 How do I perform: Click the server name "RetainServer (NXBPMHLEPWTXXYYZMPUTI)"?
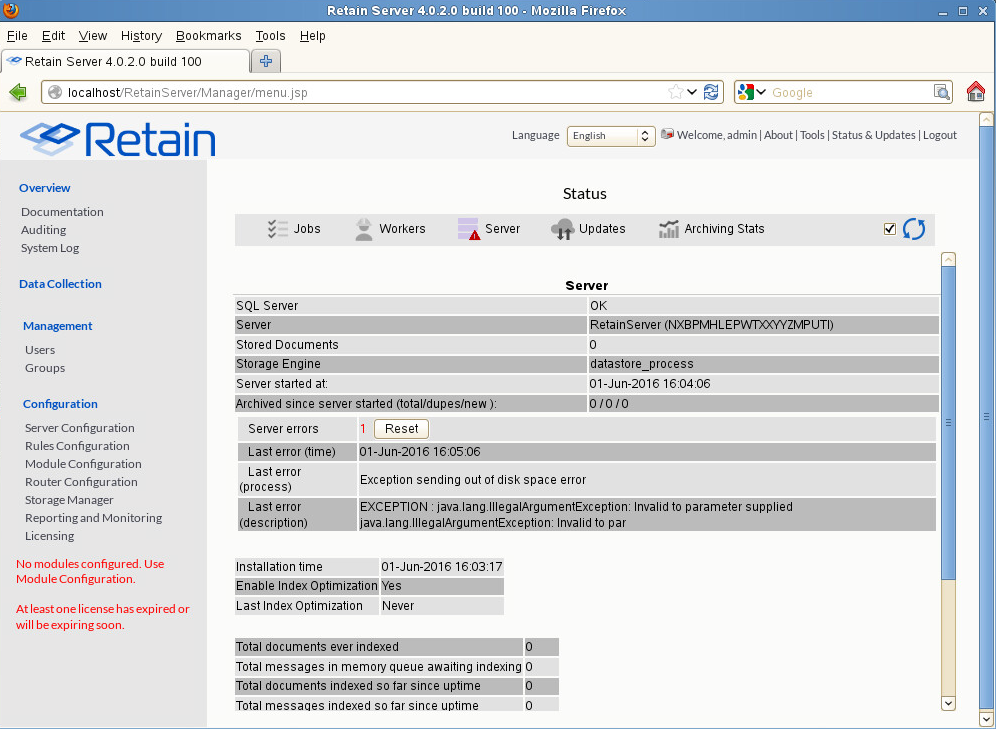coord(711,325)
